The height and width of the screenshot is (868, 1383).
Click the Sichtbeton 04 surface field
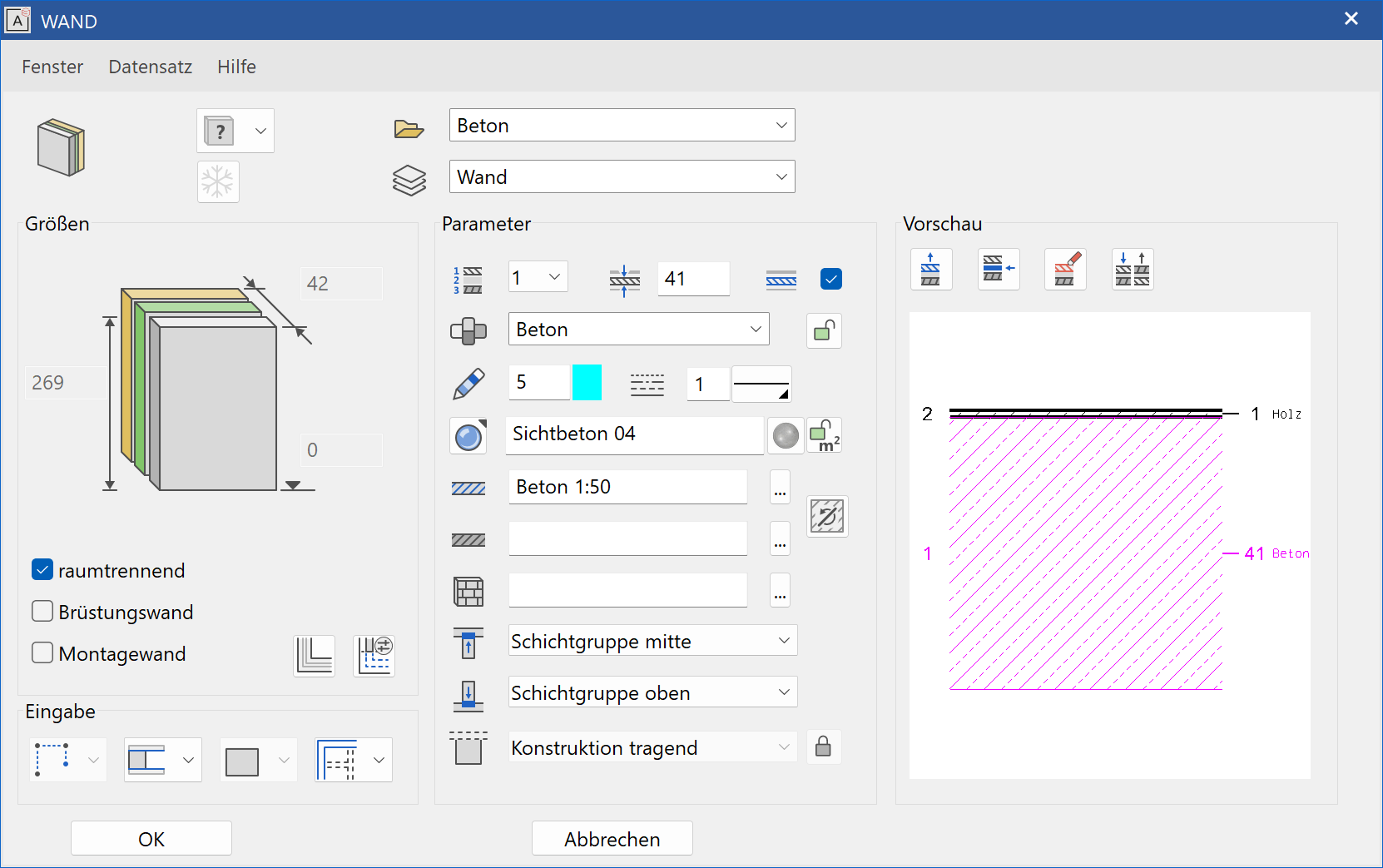pos(634,435)
